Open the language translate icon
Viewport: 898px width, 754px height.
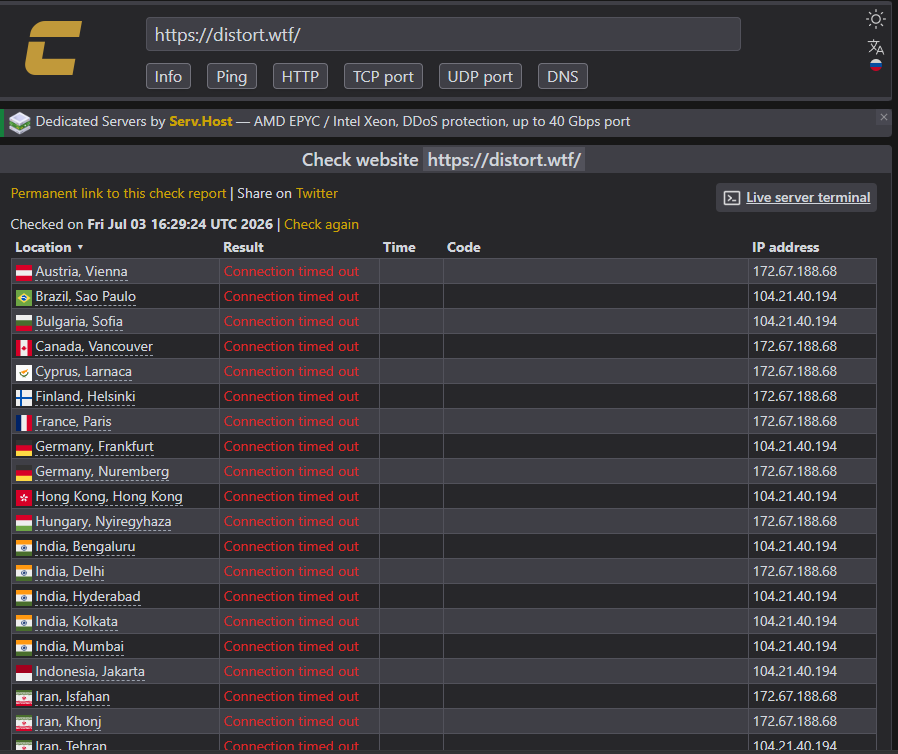click(x=875, y=46)
